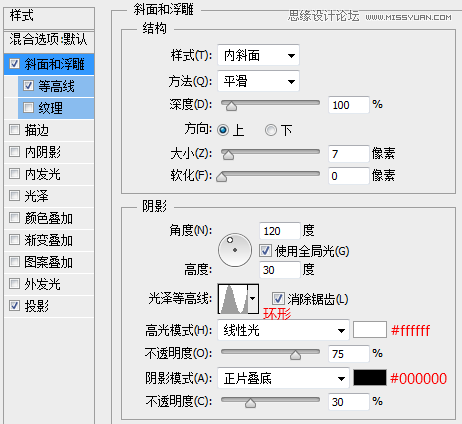This screenshot has width=462, height=424.
Task: Select the 上 direction radio button
Action: (x=223, y=130)
